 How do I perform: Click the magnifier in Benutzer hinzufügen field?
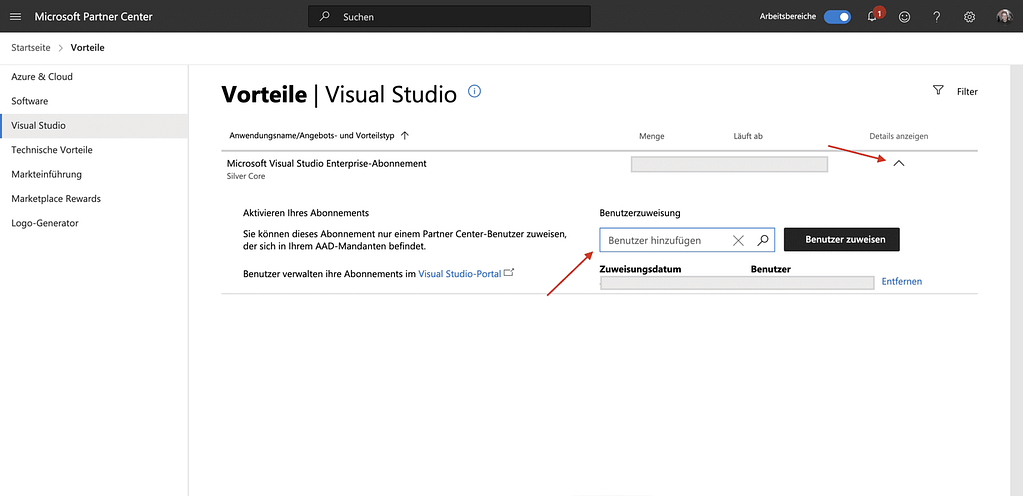[x=763, y=240]
